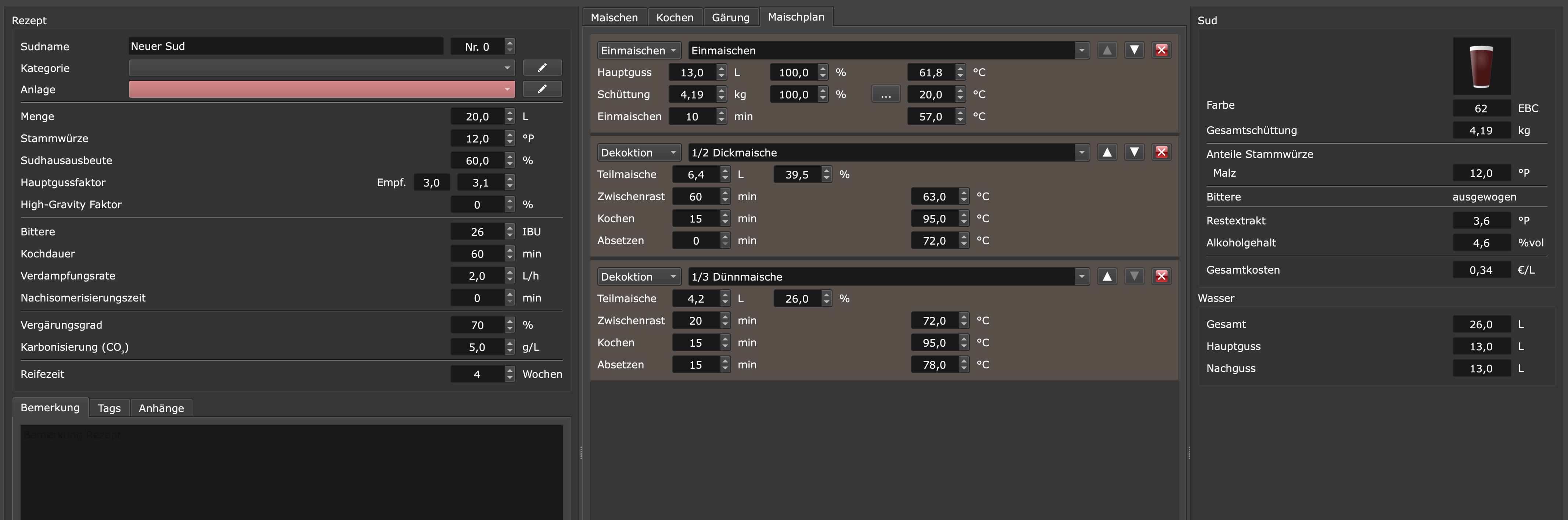Click the beer glass color image
1568x520 pixels.
[x=1481, y=66]
